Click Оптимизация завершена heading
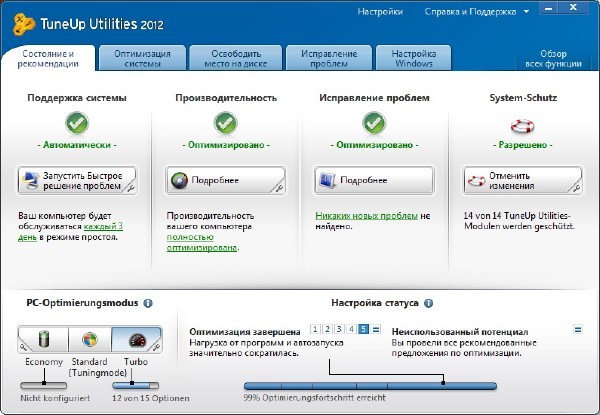Viewport: 600px width, 415px height. click(245, 332)
